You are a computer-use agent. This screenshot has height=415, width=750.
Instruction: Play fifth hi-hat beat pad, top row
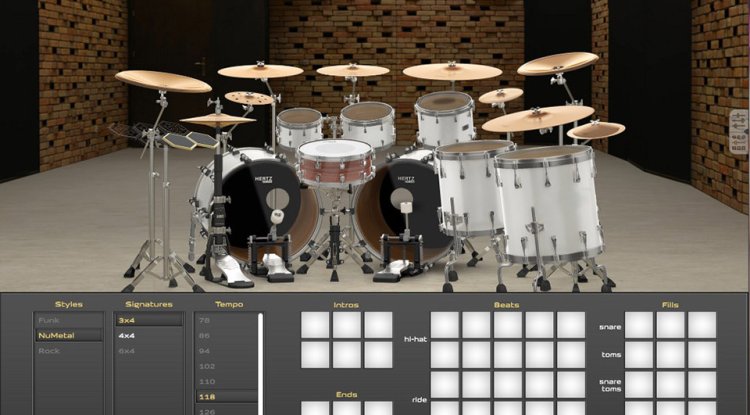click(571, 325)
